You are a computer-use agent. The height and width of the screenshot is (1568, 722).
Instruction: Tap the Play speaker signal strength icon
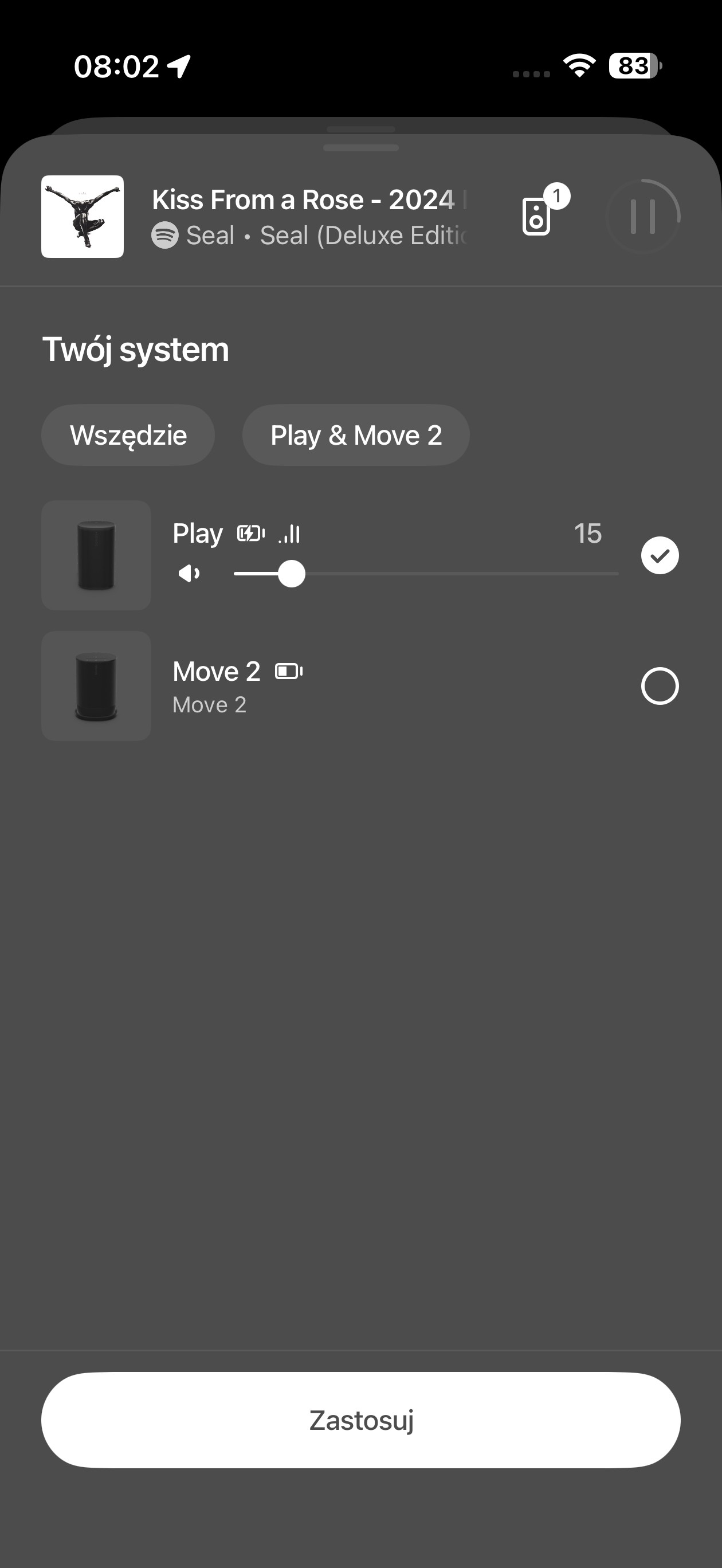[289, 534]
